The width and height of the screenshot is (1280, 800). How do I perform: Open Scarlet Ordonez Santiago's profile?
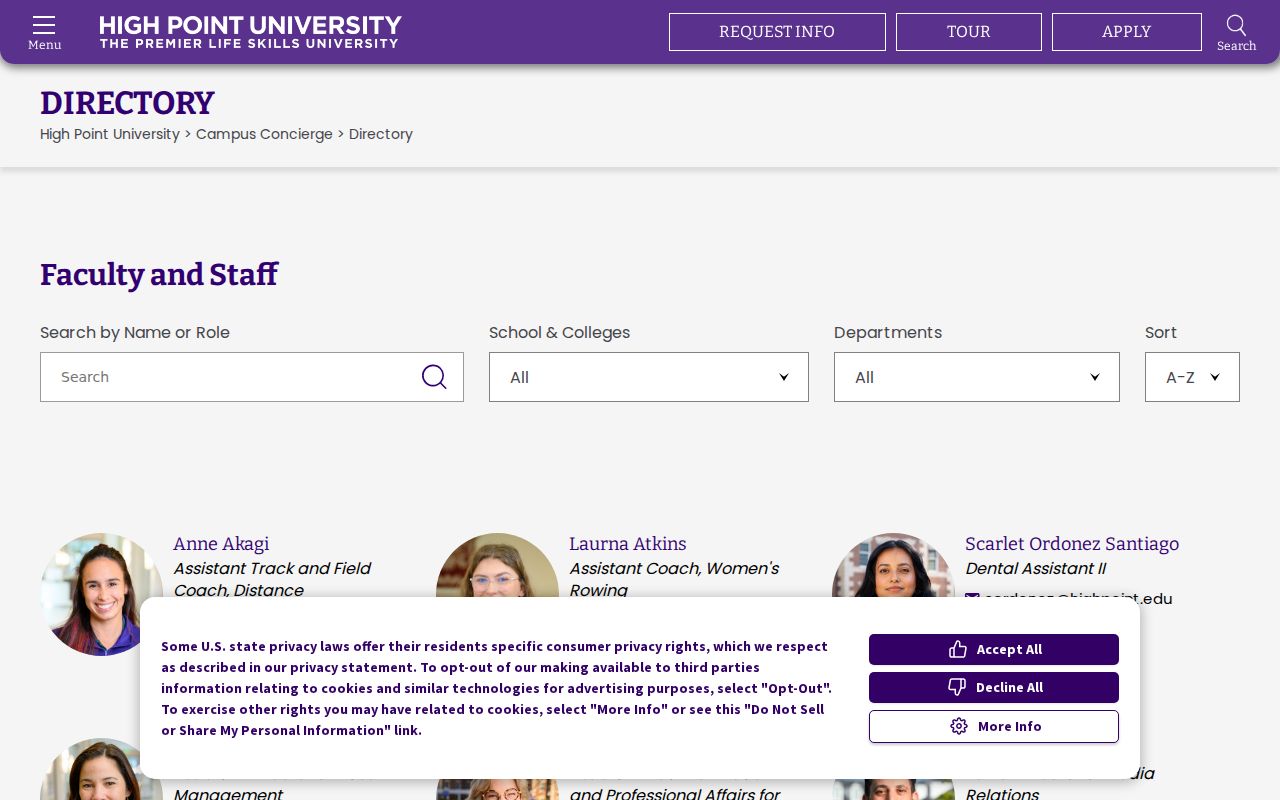1072,544
